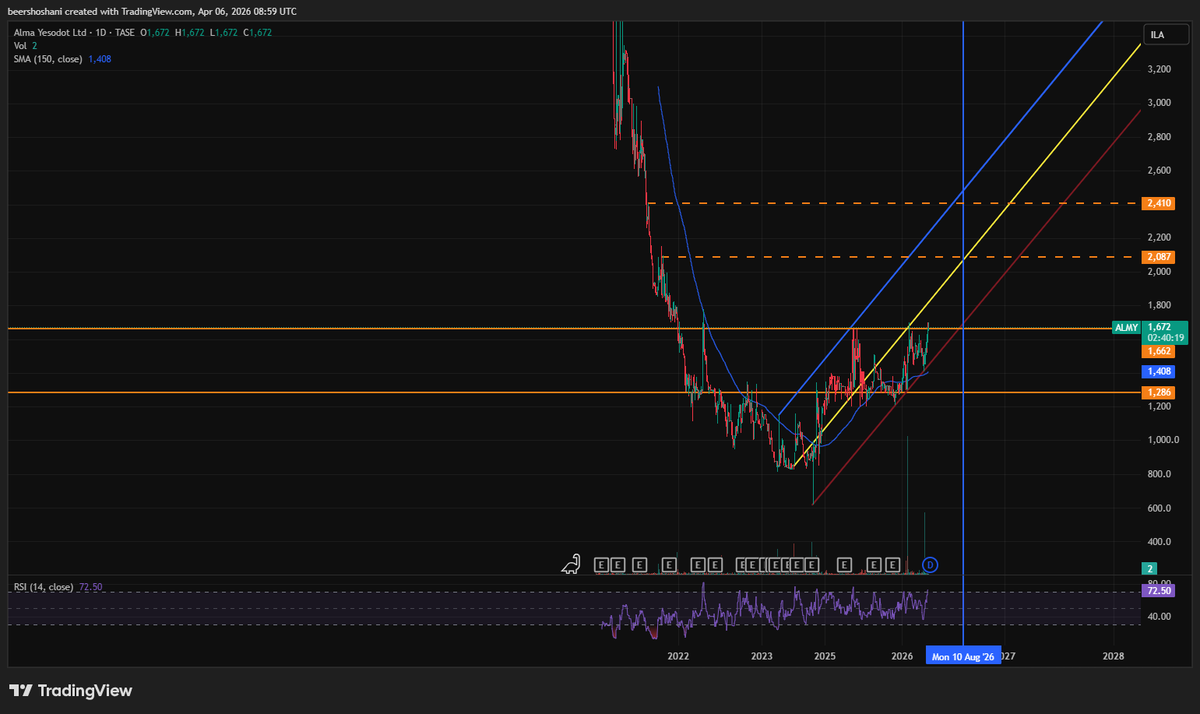Select the 2,410 orange price label

pos(1159,203)
